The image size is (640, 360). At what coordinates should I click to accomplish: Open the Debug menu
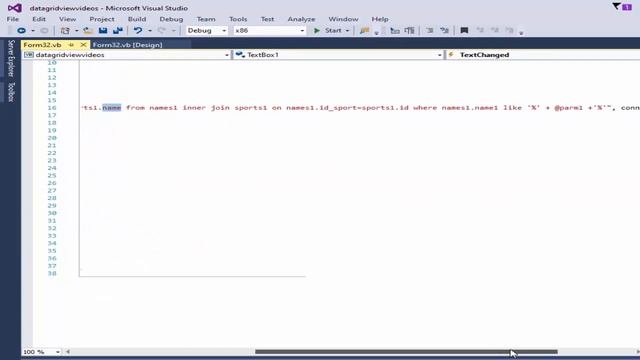pyautogui.click(x=171, y=19)
